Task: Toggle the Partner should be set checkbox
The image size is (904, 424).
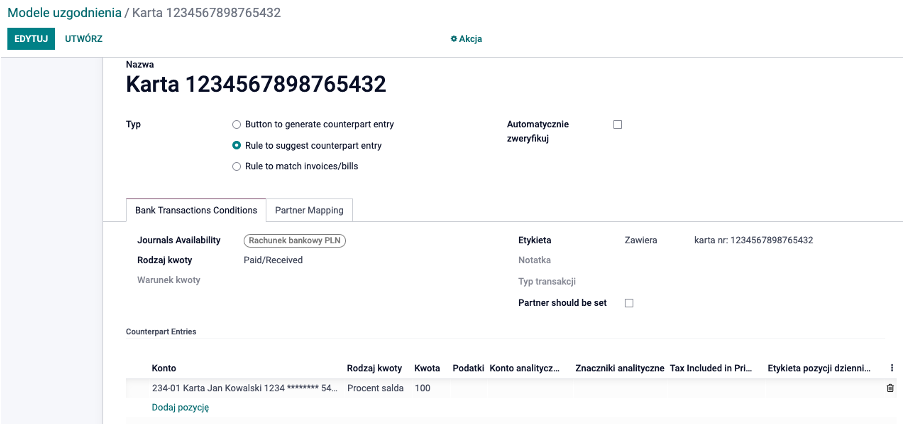Action: pos(629,303)
